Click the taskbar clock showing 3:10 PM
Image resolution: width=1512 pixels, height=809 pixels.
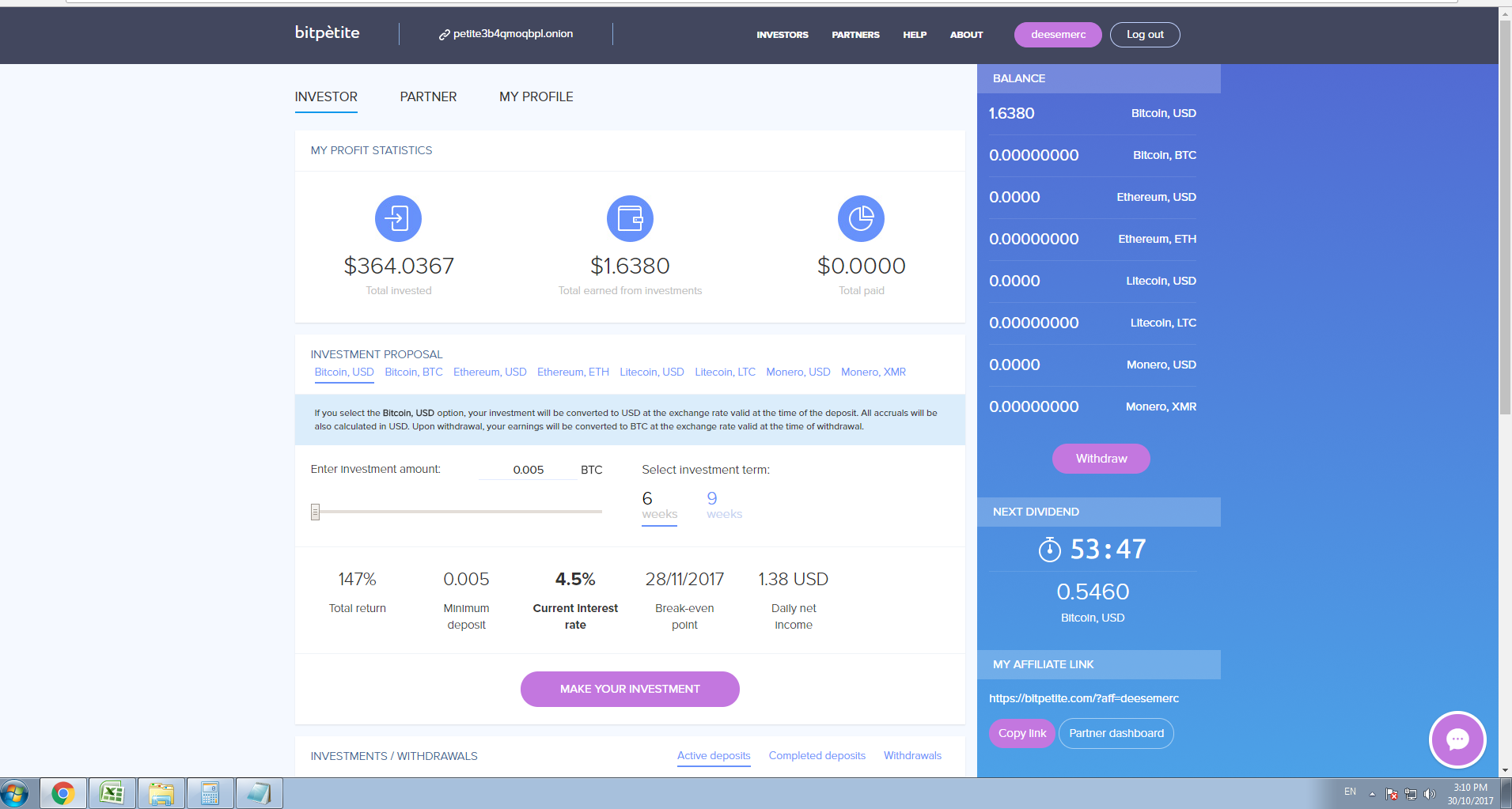1470,794
